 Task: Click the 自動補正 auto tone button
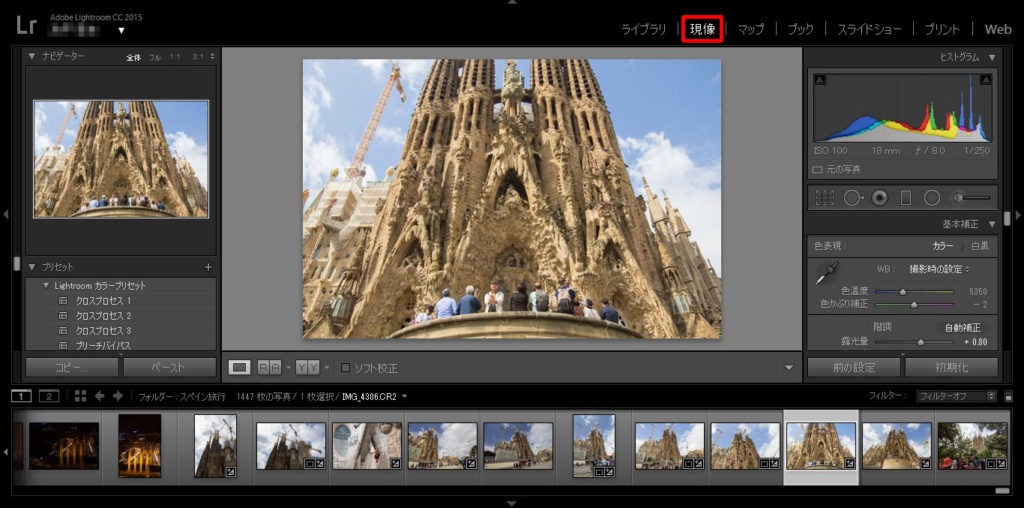[x=963, y=327]
